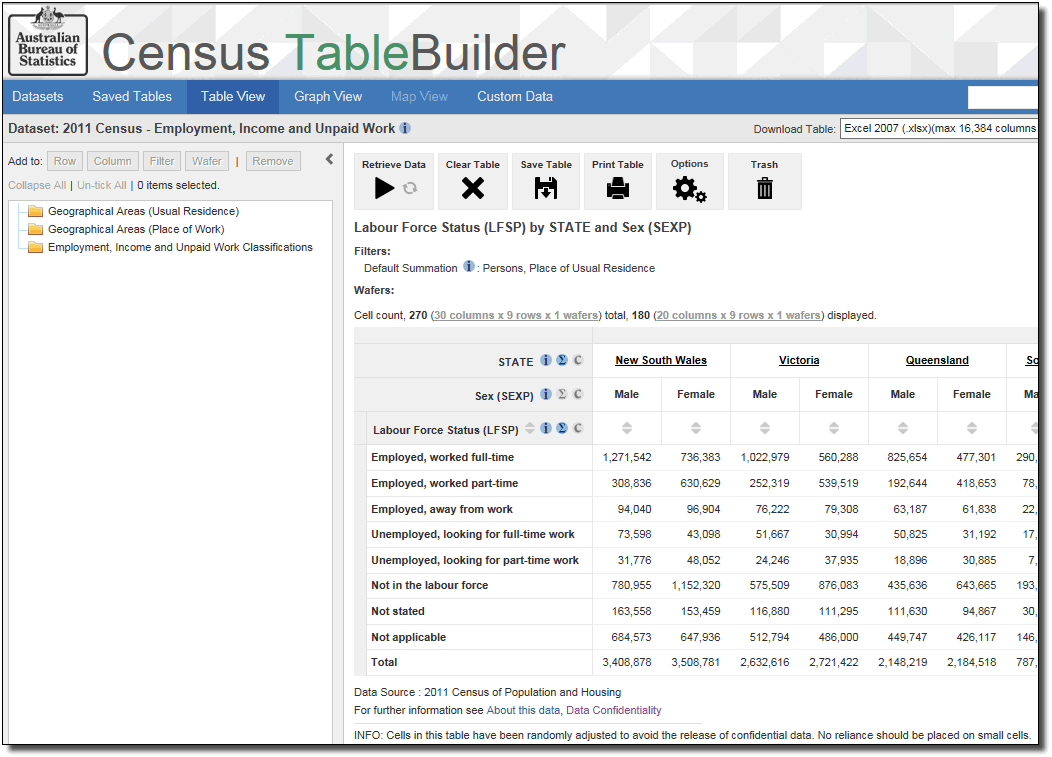Viewport: 1052px width, 757px height.
Task: Expand Employment, Income and Unpaid Work Classifications
Action: point(36,247)
